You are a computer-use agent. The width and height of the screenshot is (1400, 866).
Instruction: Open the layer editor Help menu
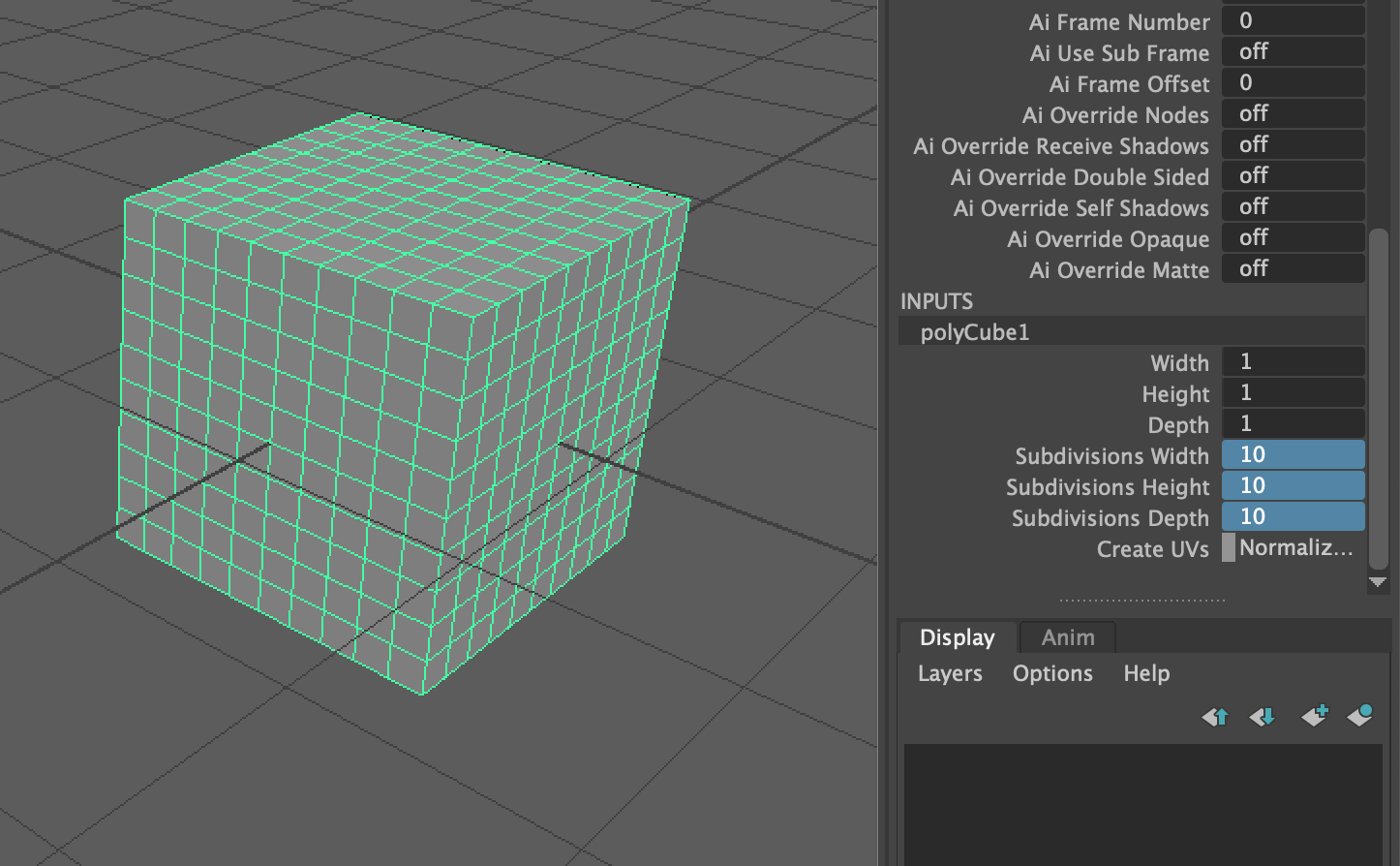1146,673
